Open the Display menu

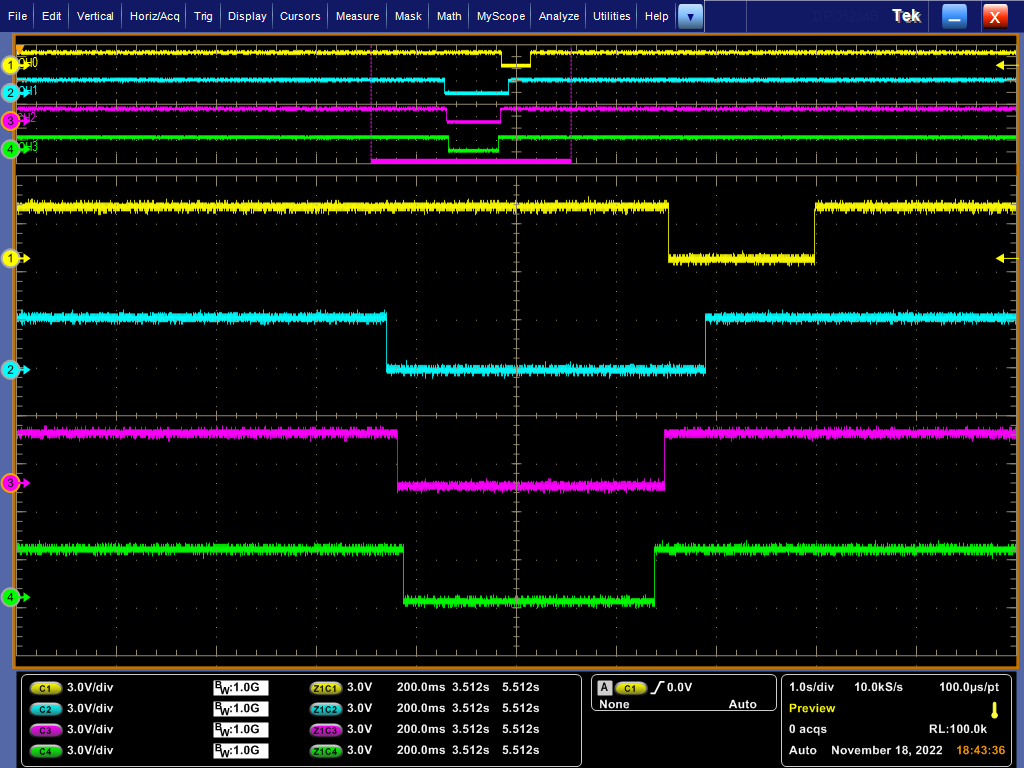point(247,16)
